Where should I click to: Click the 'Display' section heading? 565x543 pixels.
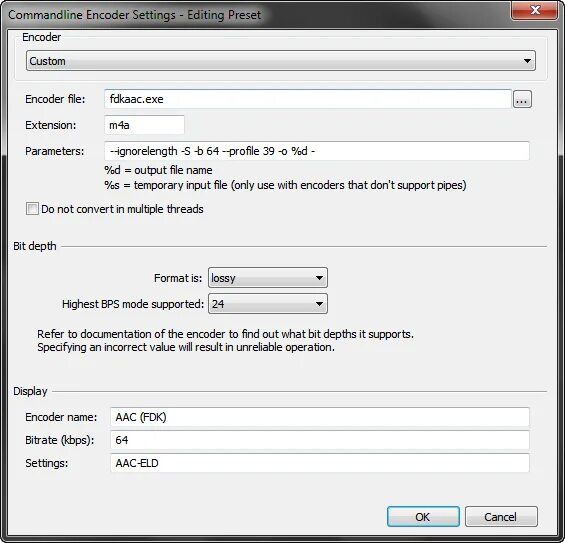pyautogui.click(x=30, y=391)
